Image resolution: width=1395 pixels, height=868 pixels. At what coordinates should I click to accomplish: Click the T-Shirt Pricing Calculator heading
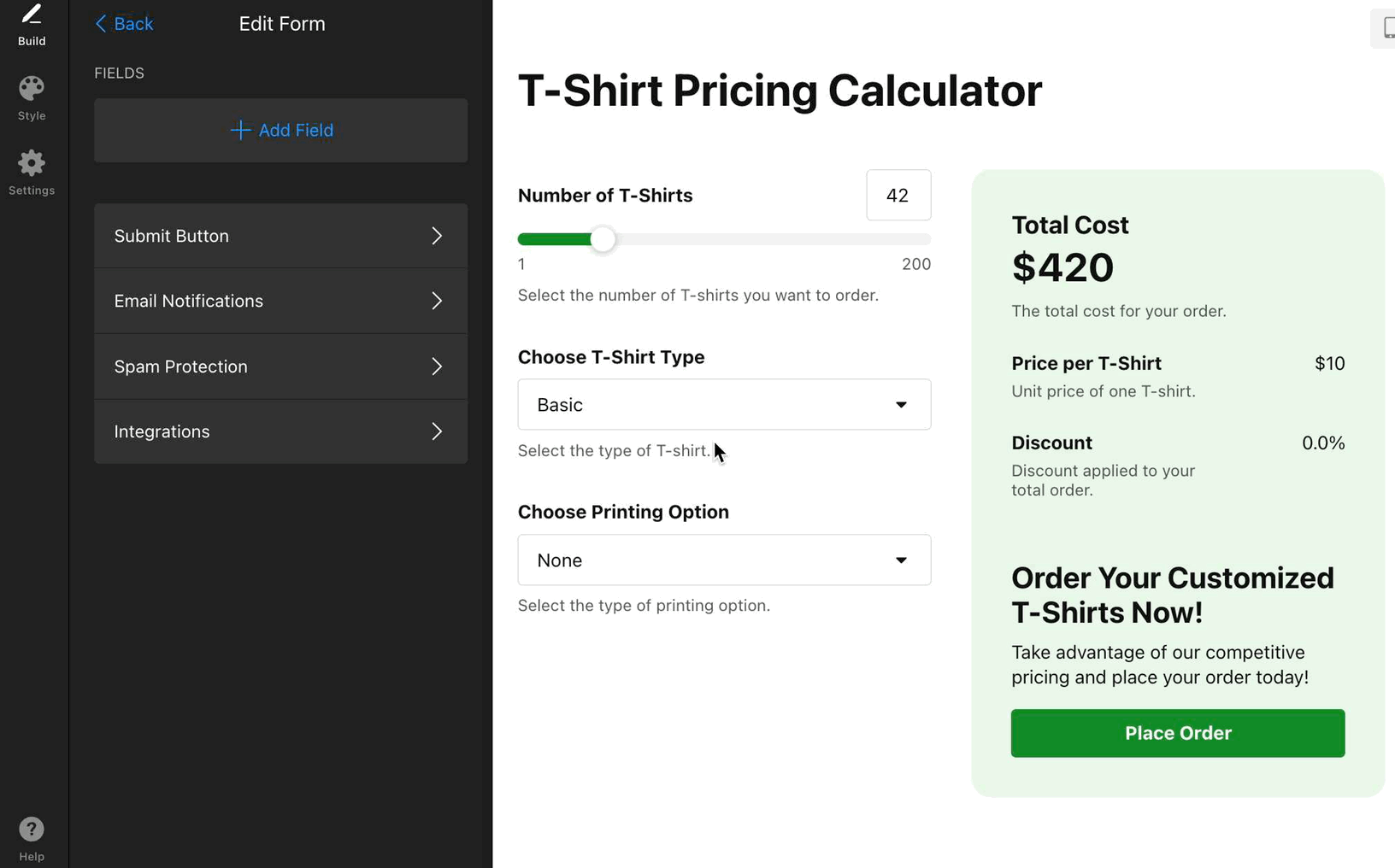(780, 91)
